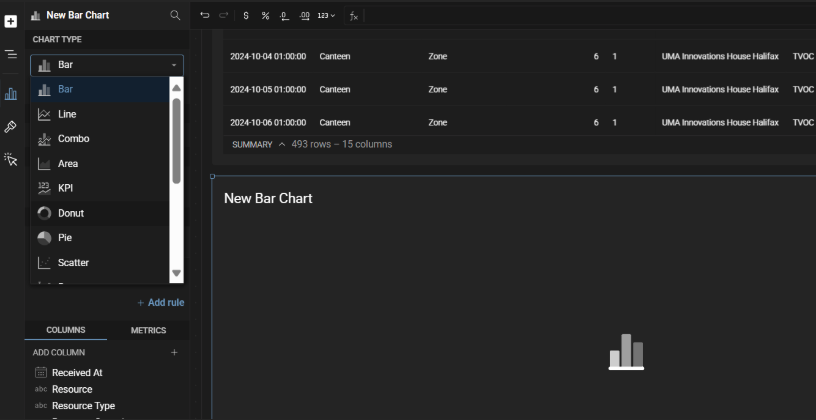Increase decimal places
Viewport: 816px width, 420px height.
304,16
